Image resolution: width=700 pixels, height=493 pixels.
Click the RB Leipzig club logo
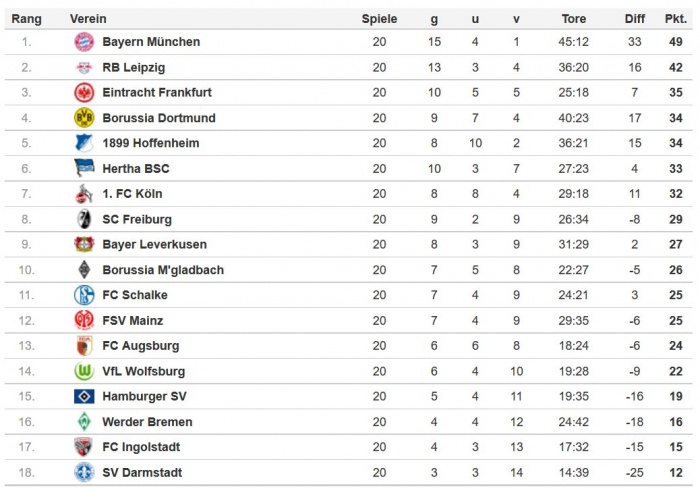83,67
